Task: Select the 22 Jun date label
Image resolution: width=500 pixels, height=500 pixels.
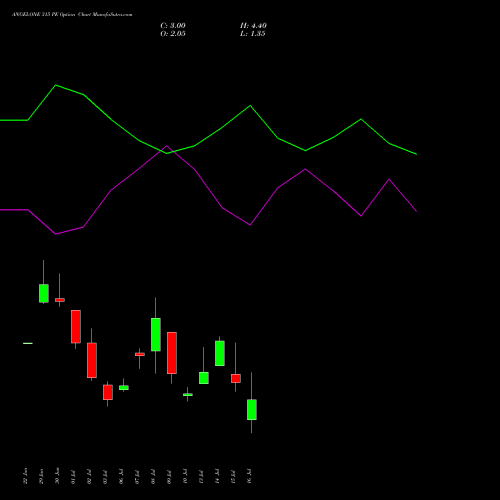Action: 25,476
